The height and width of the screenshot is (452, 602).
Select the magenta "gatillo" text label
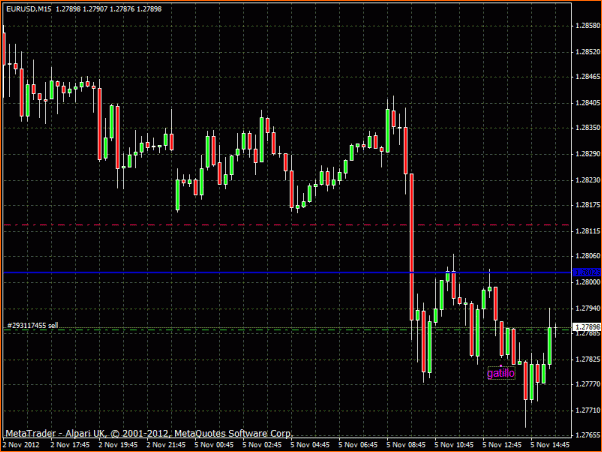[501, 373]
